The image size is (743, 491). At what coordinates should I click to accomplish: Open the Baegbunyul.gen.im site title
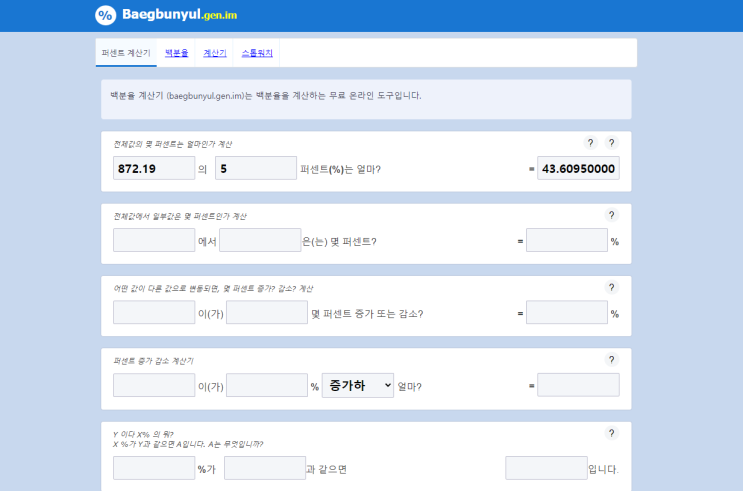(180, 15)
